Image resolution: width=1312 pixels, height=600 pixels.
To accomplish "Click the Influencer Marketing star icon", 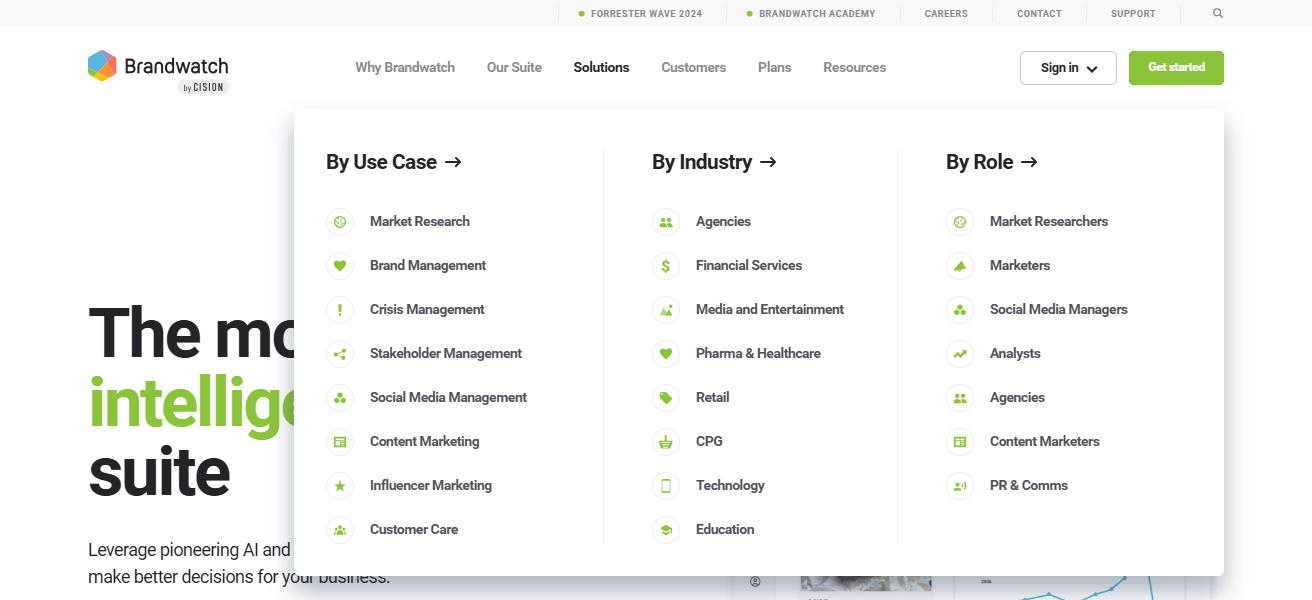I will pos(340,486).
